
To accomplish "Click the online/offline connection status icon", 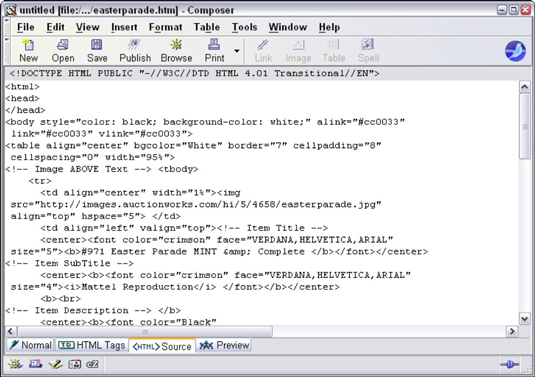I will [509, 365].
